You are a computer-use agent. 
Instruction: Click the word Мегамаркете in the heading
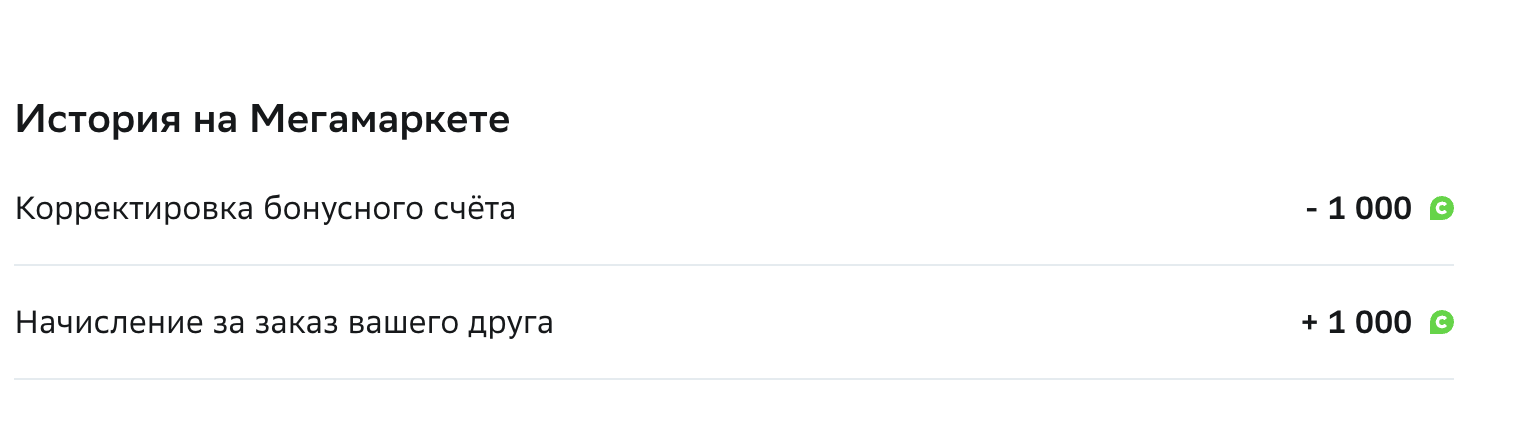pyautogui.click(x=380, y=120)
